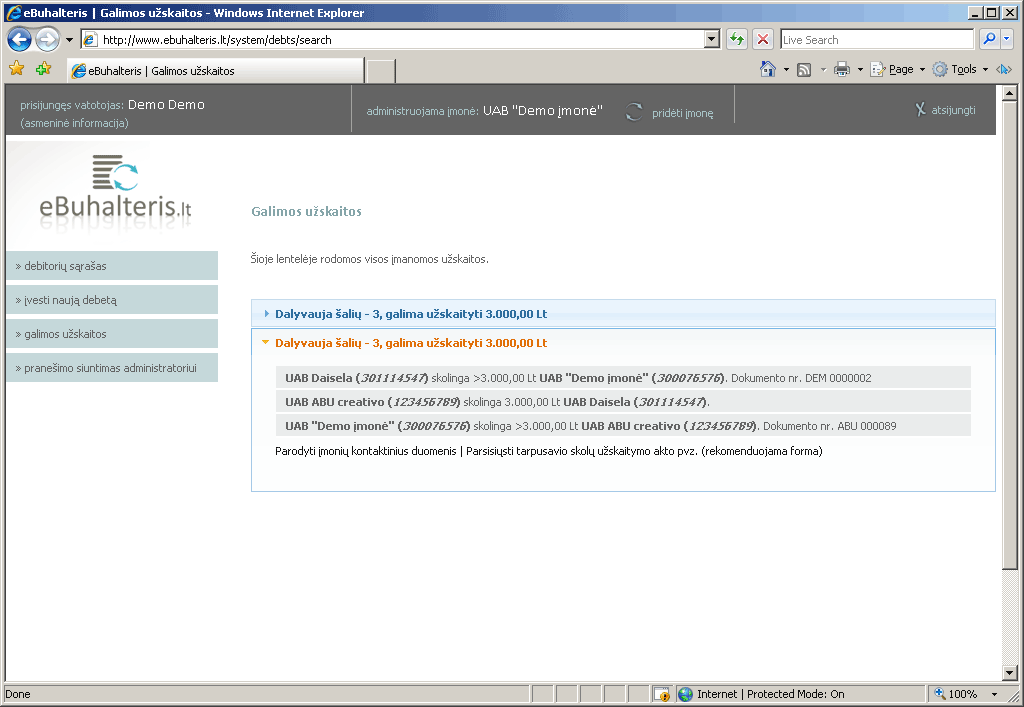
Task: Open (asmeninė informacija) link
Action: tap(74, 123)
